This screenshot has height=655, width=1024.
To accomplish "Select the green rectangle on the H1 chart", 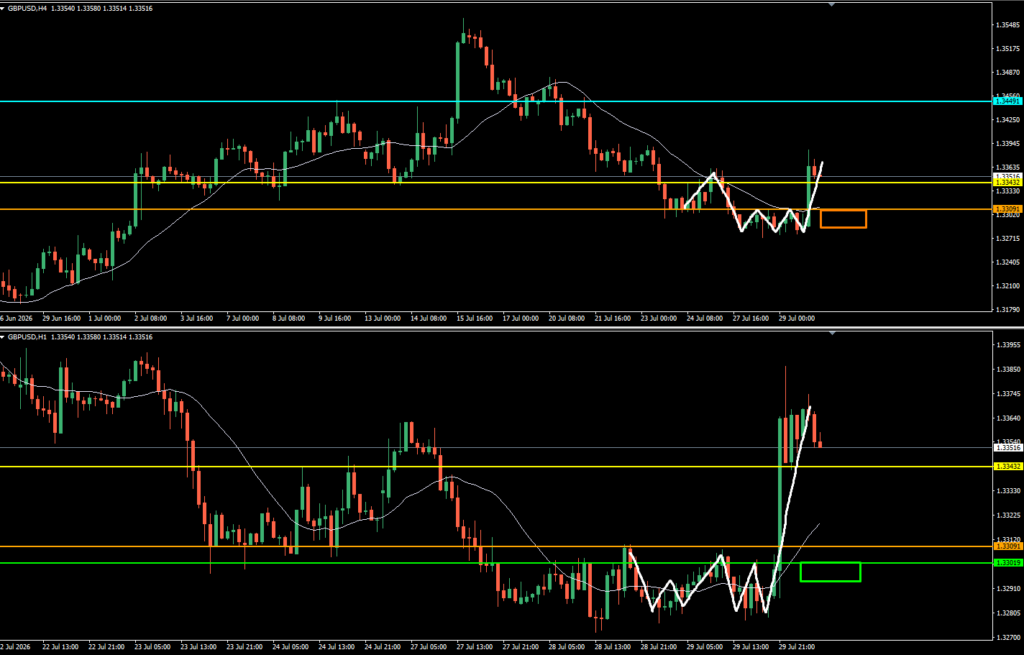I will (830, 571).
